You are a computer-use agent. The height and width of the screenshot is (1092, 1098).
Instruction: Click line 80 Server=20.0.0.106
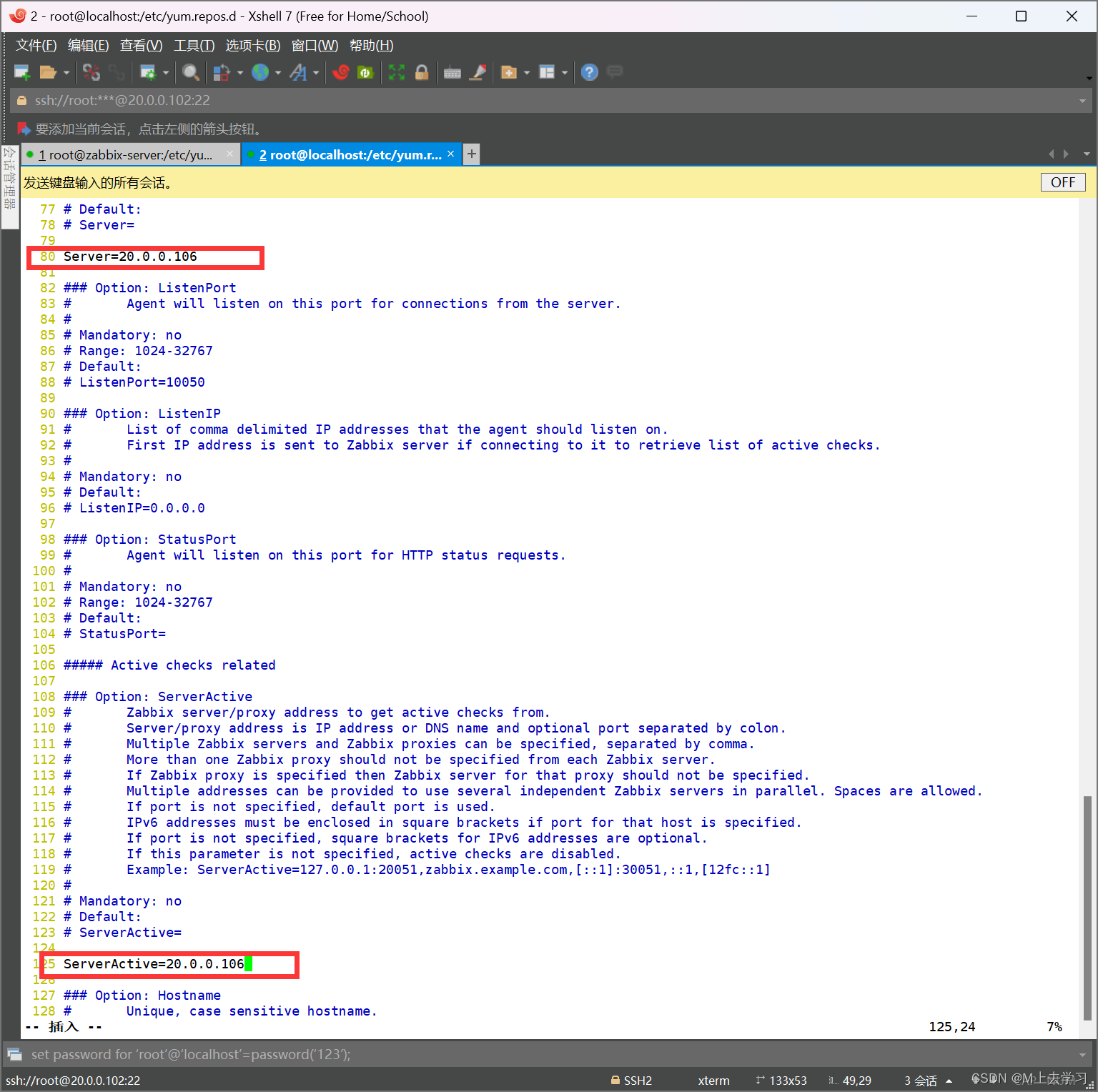(x=130, y=257)
